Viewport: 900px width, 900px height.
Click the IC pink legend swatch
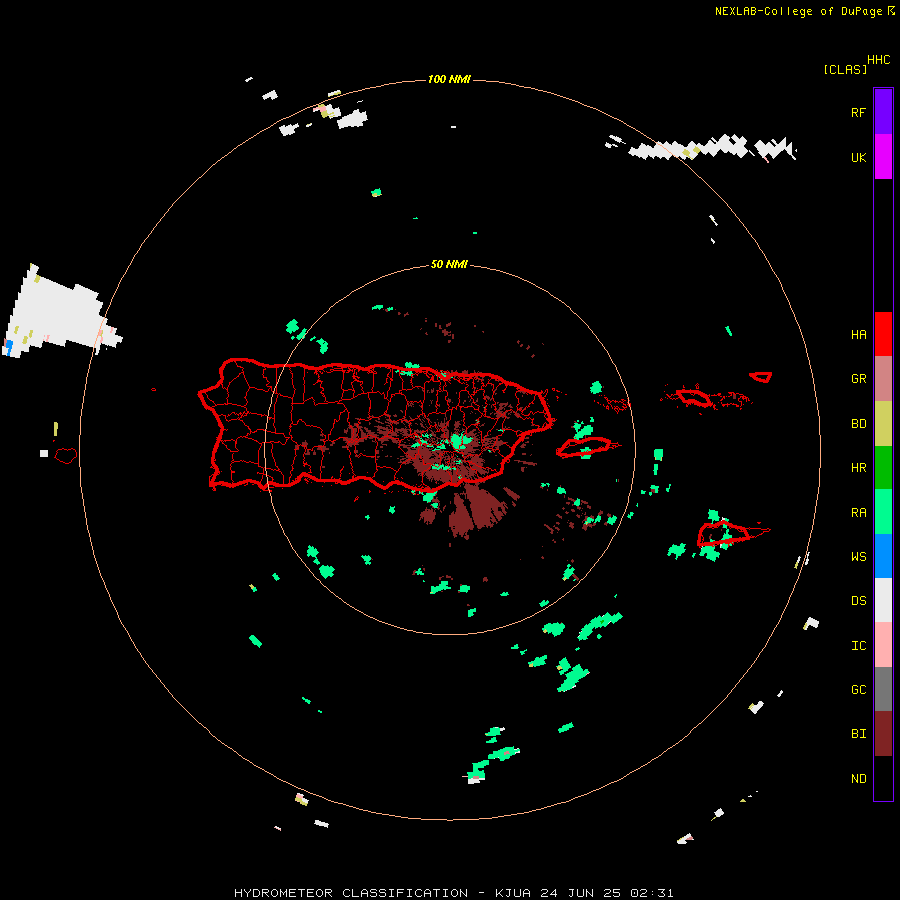883,645
